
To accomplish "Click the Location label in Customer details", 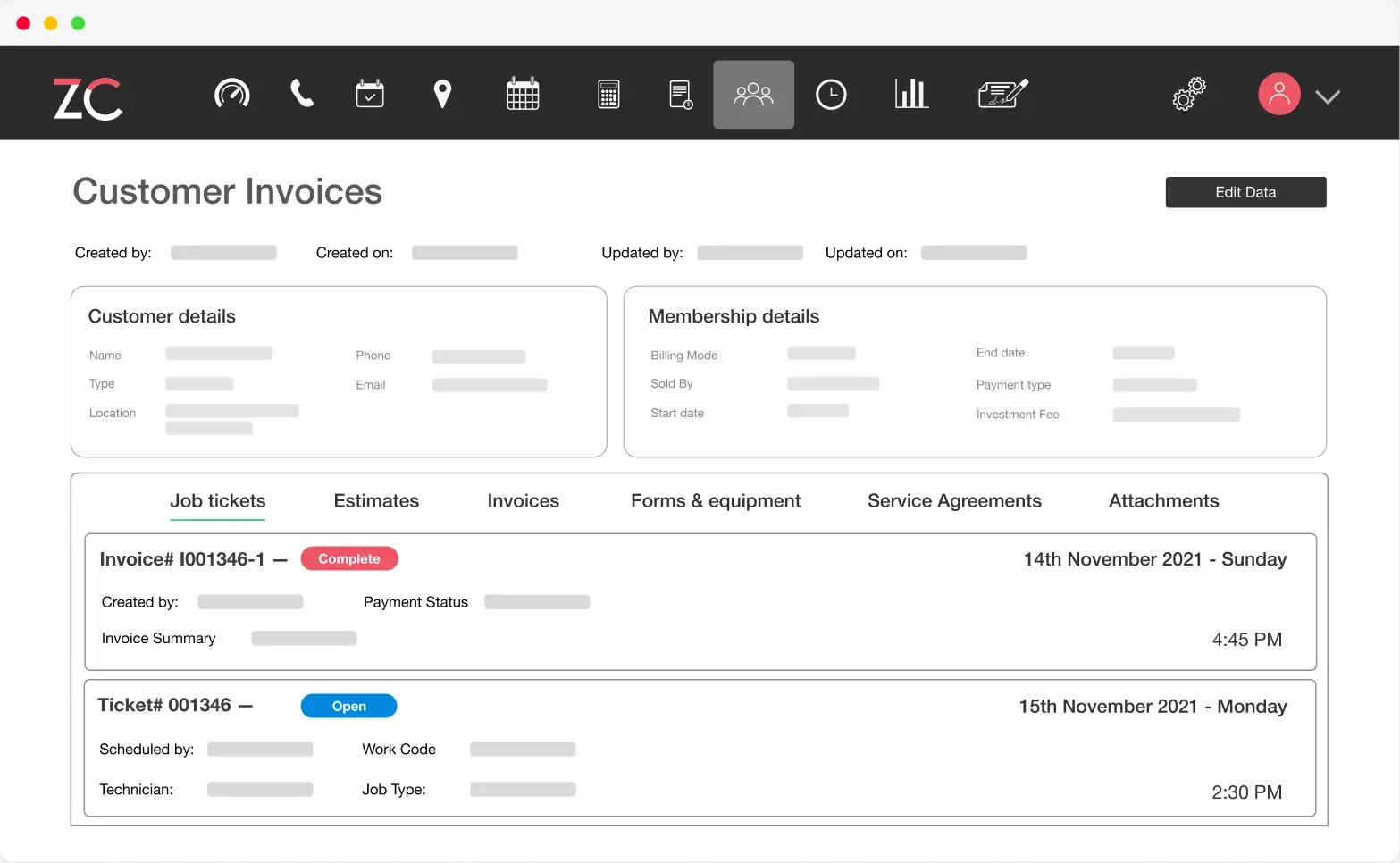I will pos(113,413).
